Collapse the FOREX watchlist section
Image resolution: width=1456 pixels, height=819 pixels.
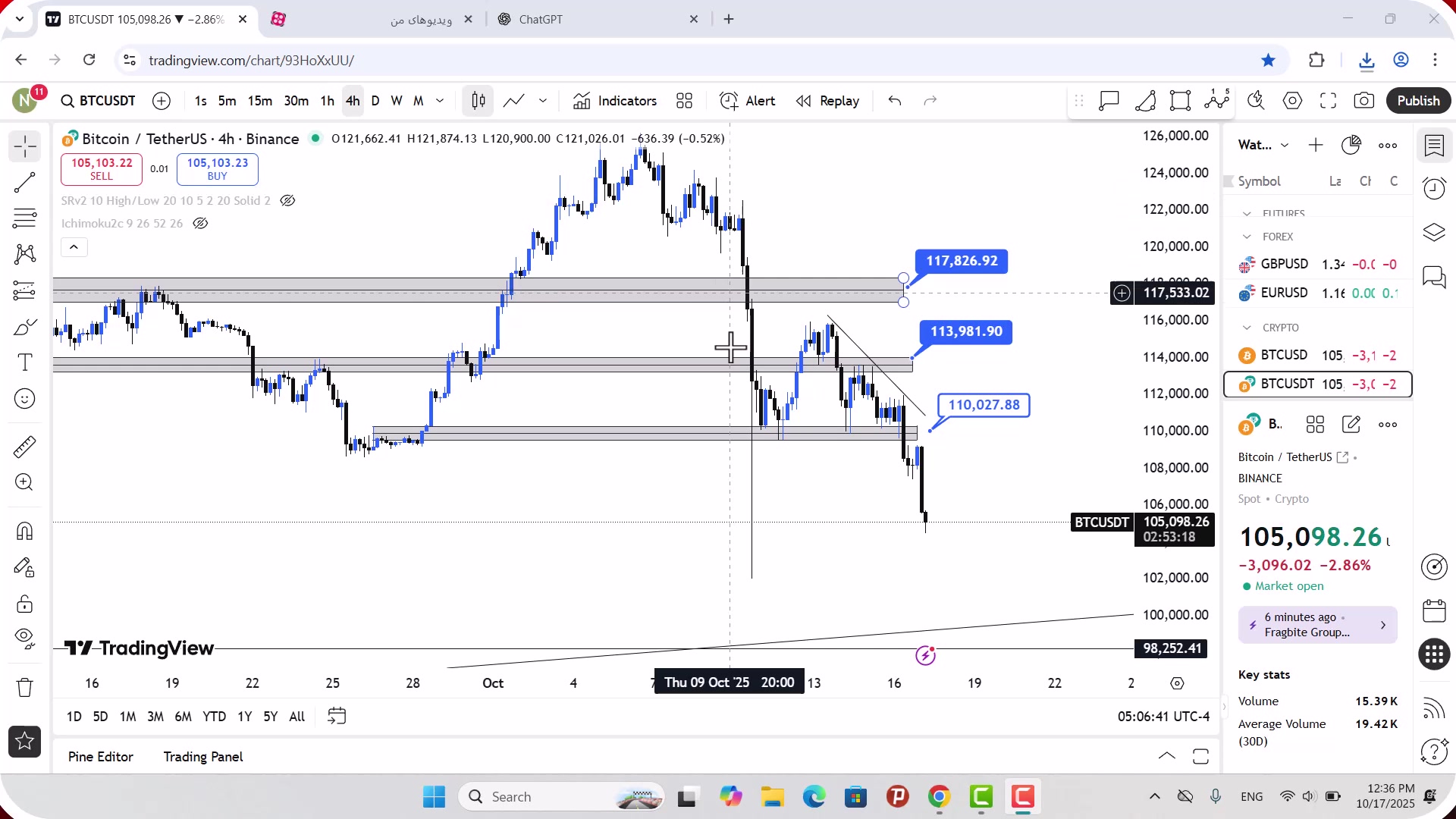[x=1247, y=237]
